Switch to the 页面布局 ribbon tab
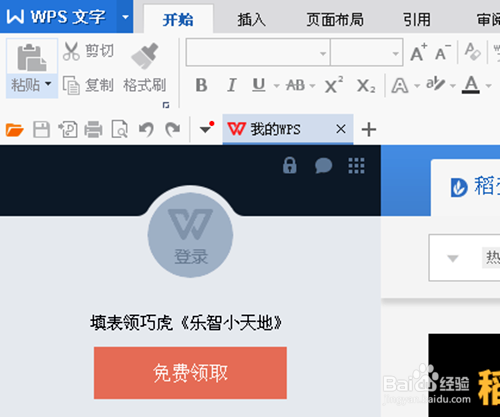The width and height of the screenshot is (500, 417). click(x=335, y=20)
